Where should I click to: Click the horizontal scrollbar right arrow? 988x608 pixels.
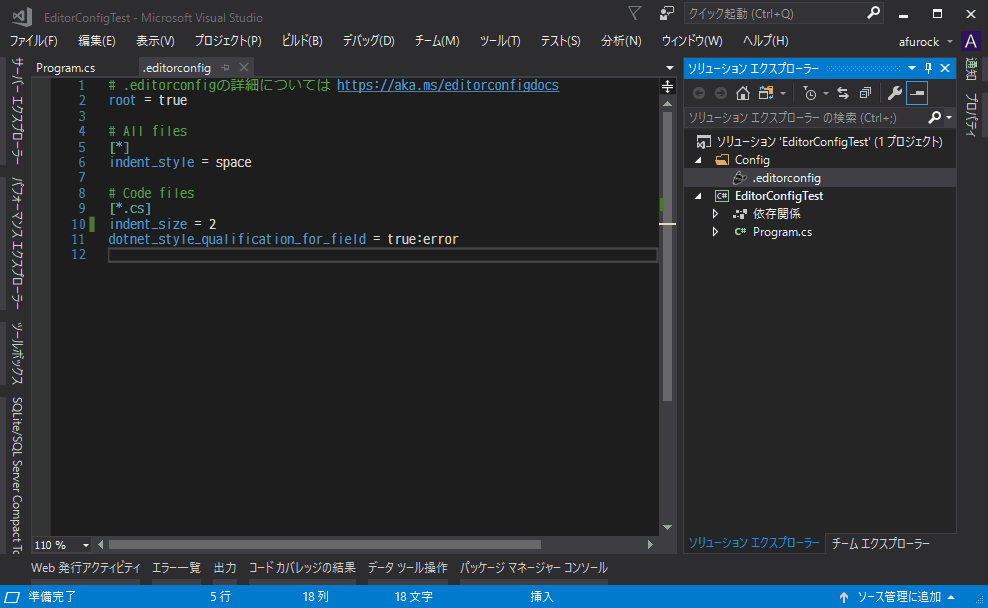point(650,544)
